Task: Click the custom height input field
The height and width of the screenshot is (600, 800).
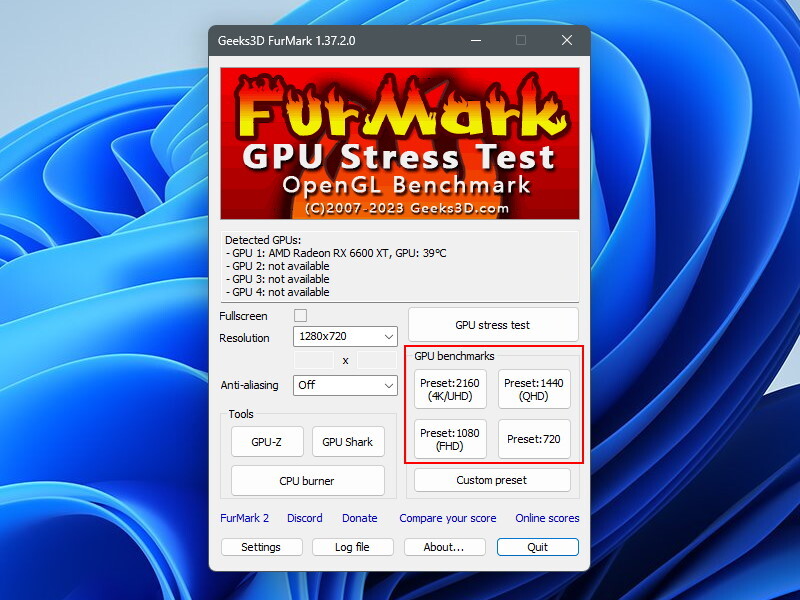Action: (x=377, y=360)
